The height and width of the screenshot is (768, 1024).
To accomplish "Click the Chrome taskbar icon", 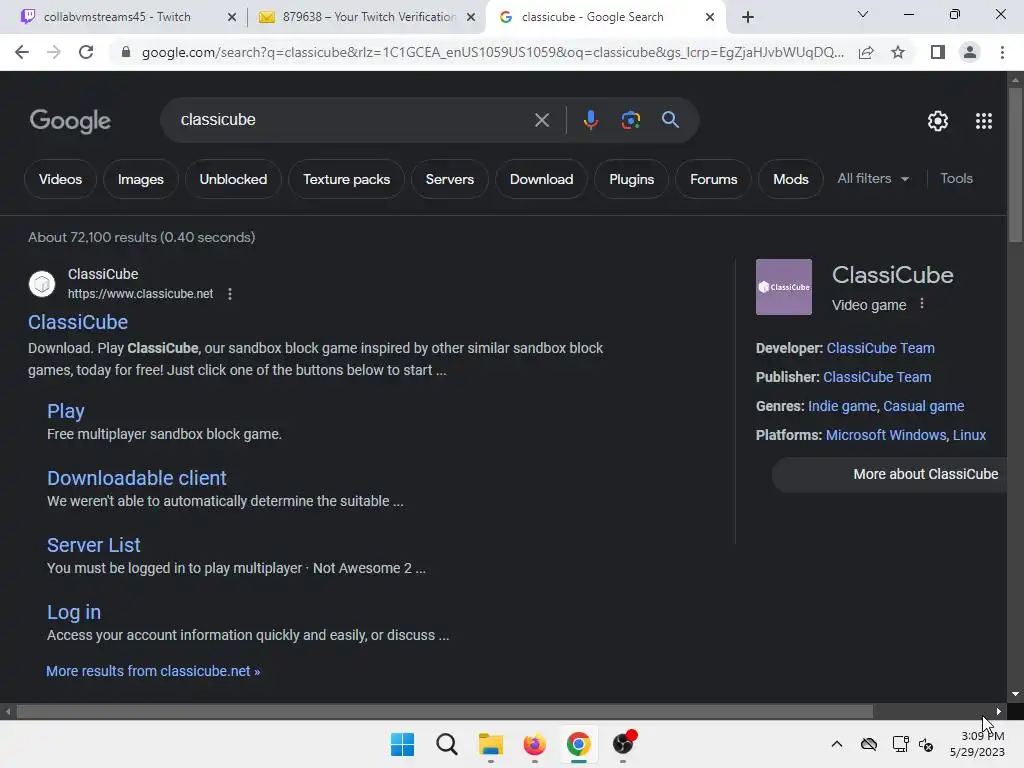I will 579,744.
